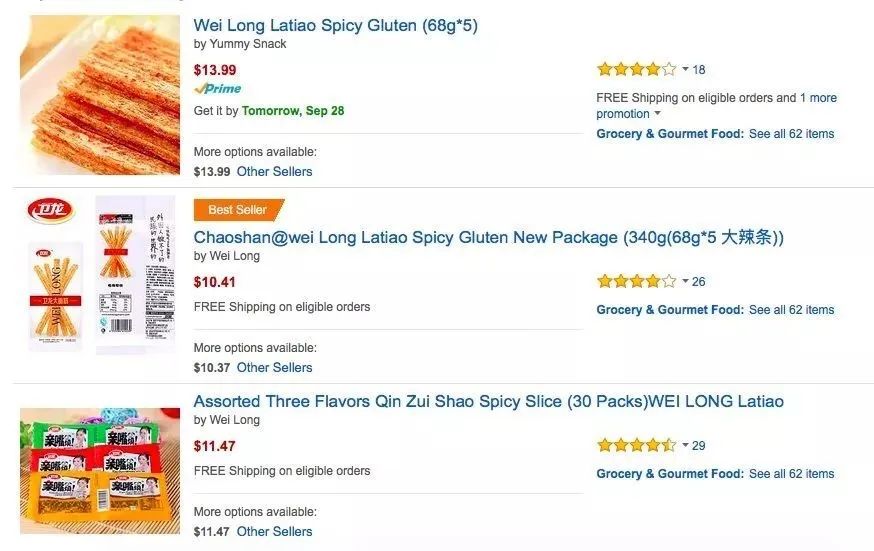
Task: Open Assorted Three Flavors Qin Zui Shao title
Action: 488,401
